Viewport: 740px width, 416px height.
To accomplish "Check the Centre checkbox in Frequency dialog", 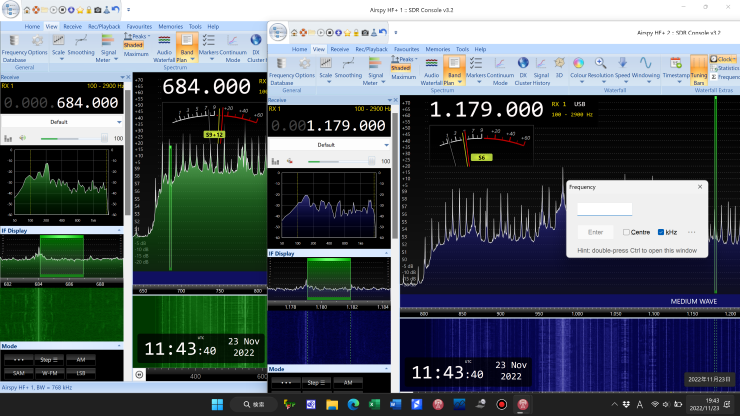I will pos(626,232).
